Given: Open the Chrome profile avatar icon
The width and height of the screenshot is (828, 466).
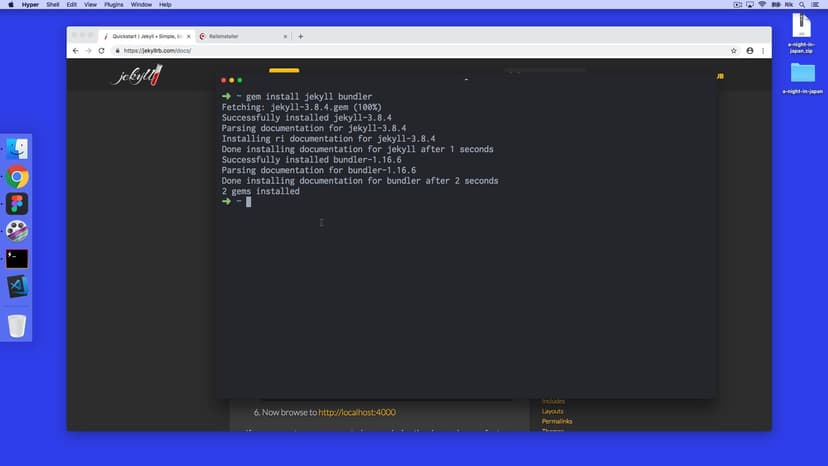Looking at the screenshot, I should coord(749,50).
